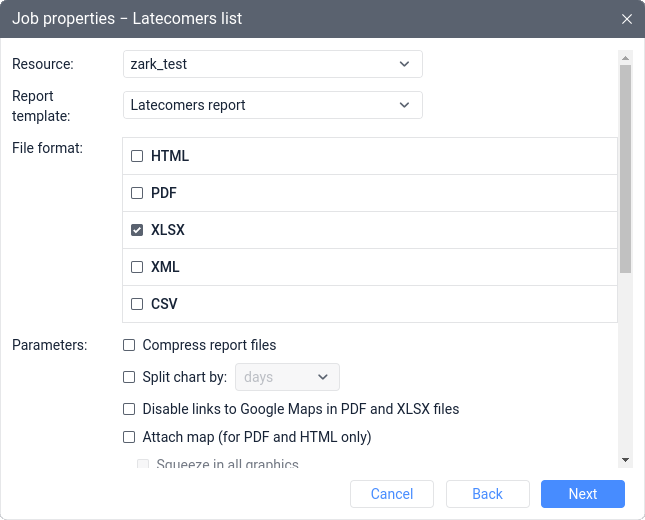Expand the Report template dropdown
Screen dimensions: 645x520
coord(273,105)
